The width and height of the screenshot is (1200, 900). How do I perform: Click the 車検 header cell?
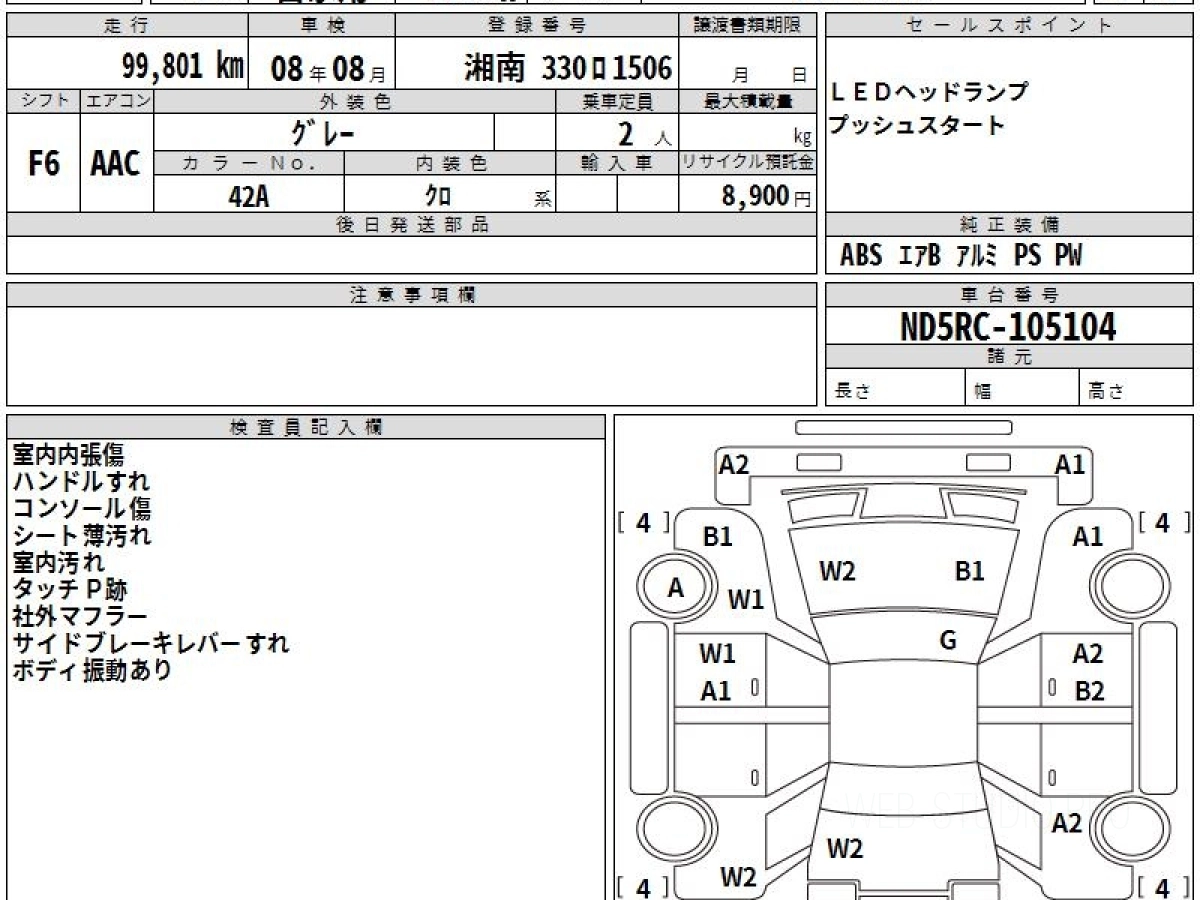322,26
